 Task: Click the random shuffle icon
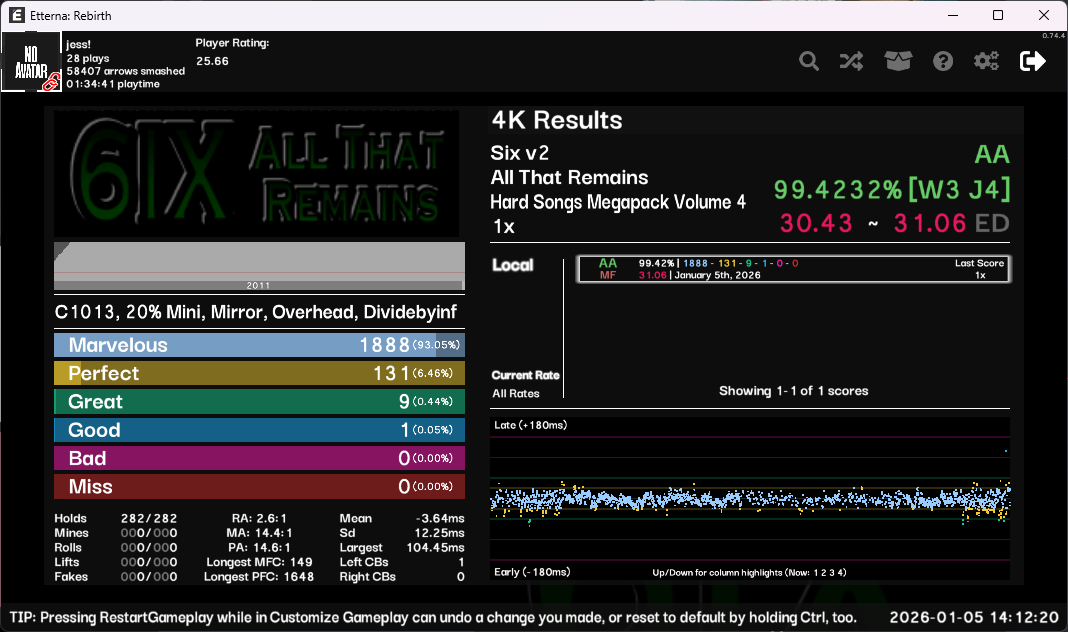[x=851, y=61]
